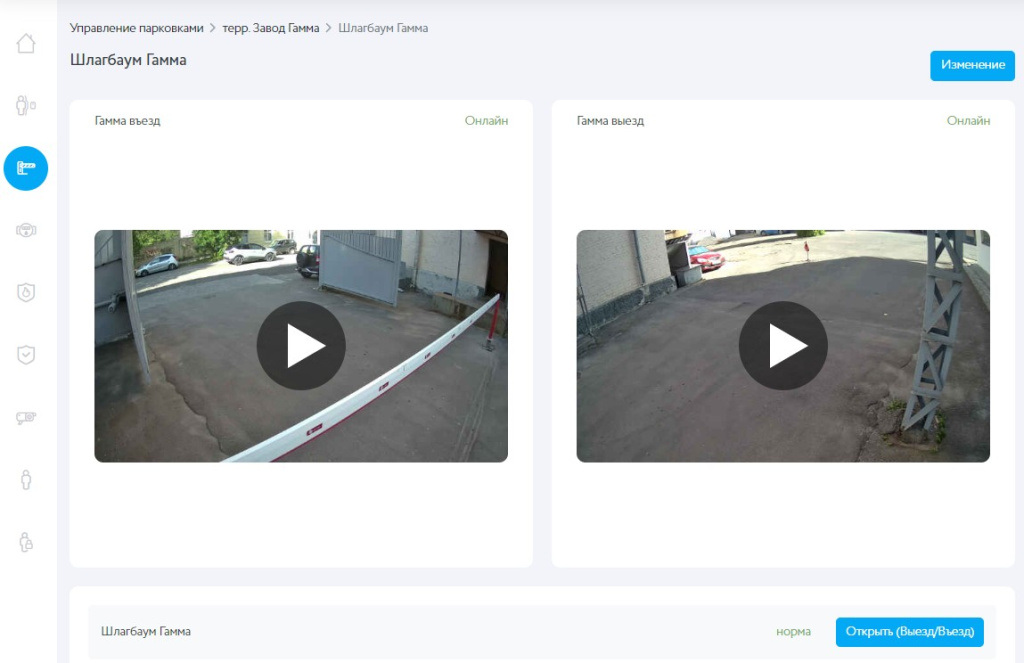The height and width of the screenshot is (663, 1024).
Task: Click the норма barrier status text
Action: pyautogui.click(x=793, y=632)
